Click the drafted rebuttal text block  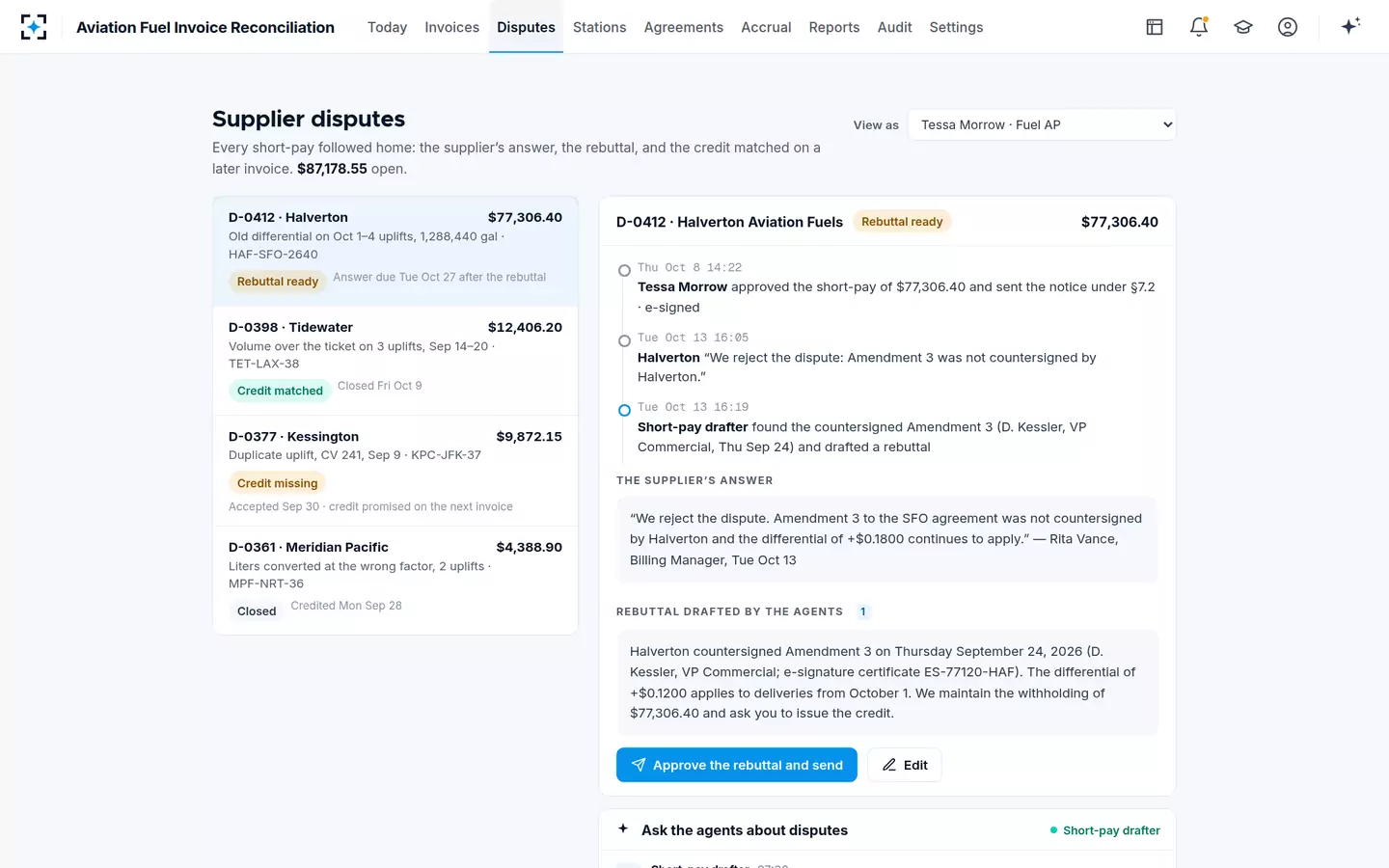click(887, 683)
